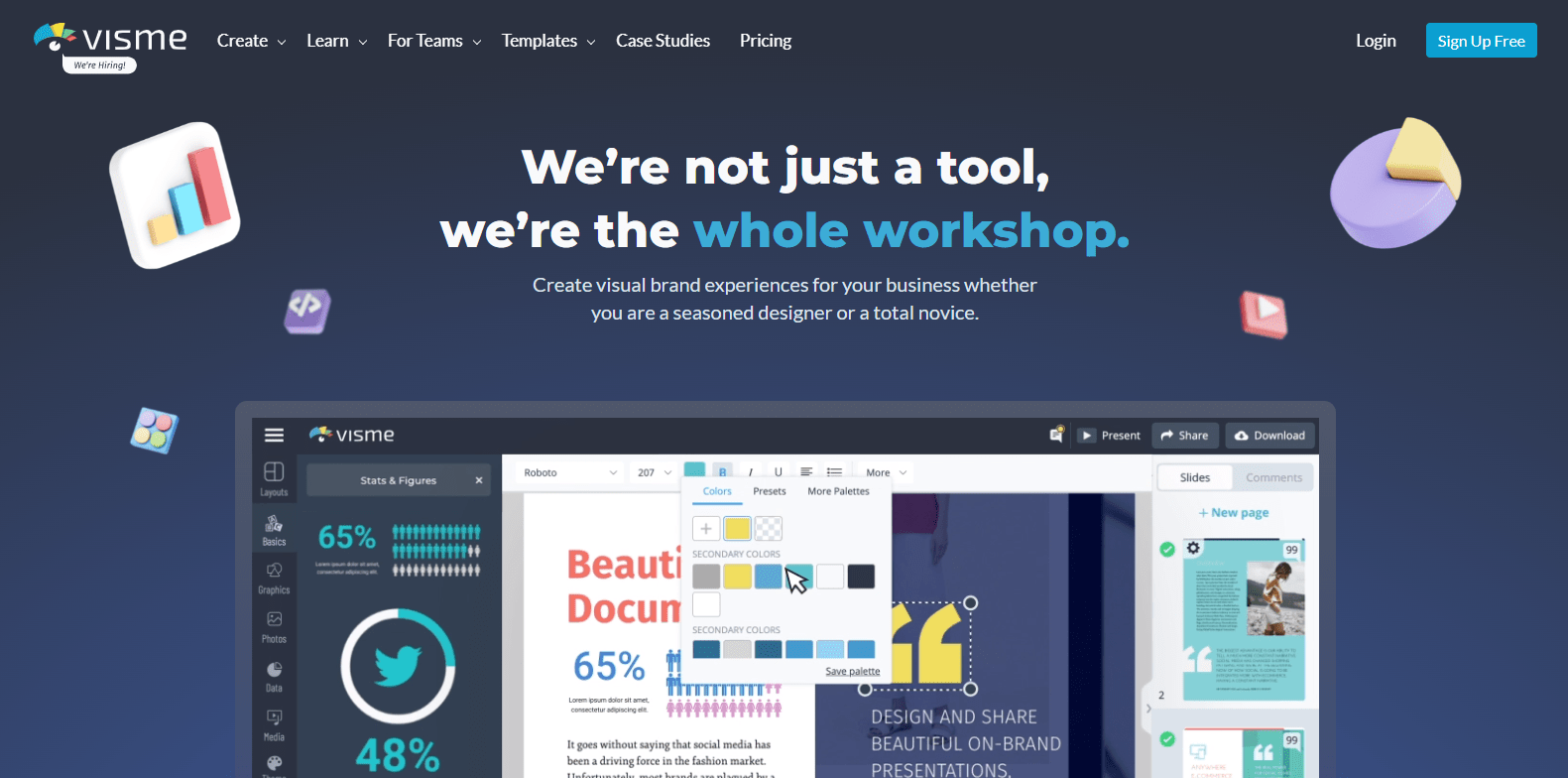Click the bulleted list icon
This screenshot has width=1568, height=778.
[x=834, y=472]
